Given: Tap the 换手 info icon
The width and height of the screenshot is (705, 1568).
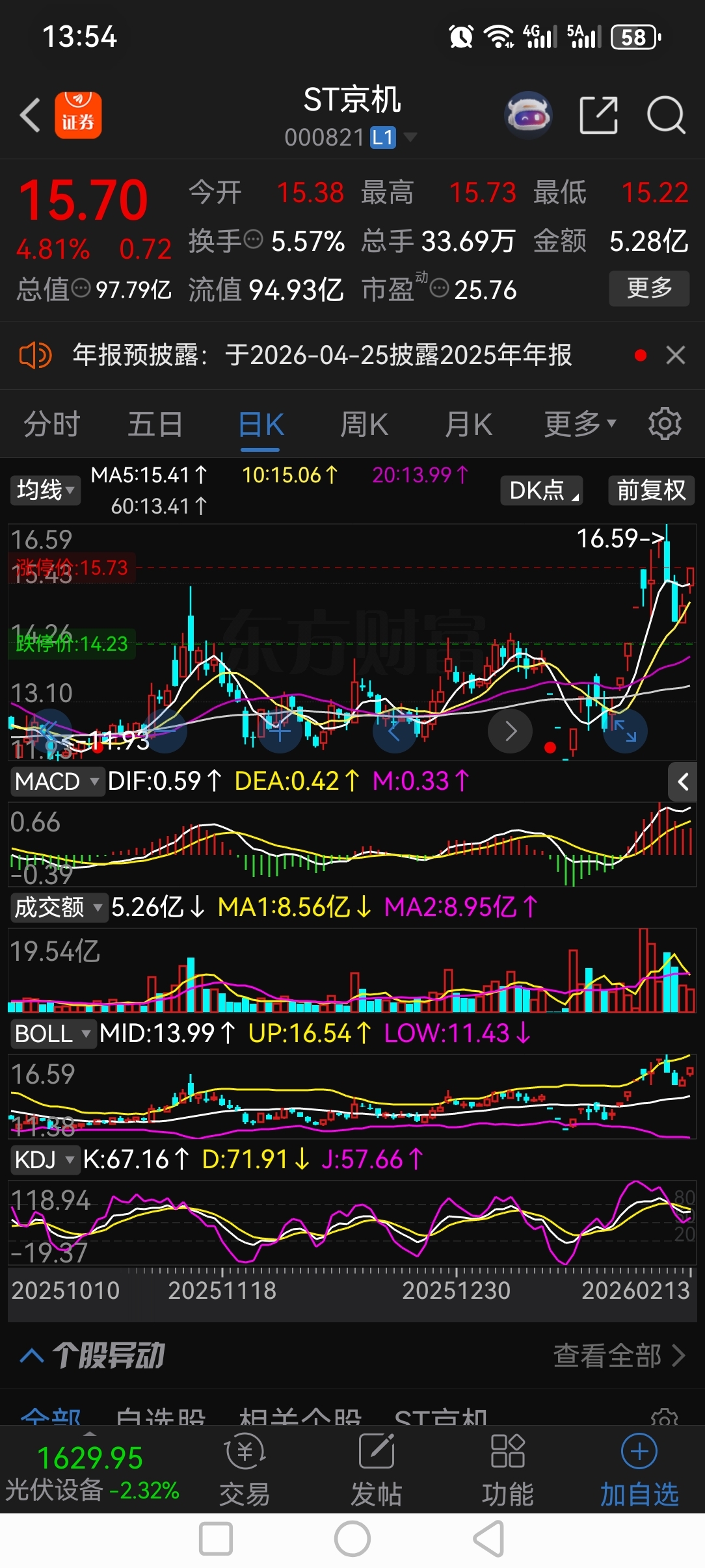Looking at the screenshot, I should (254, 239).
